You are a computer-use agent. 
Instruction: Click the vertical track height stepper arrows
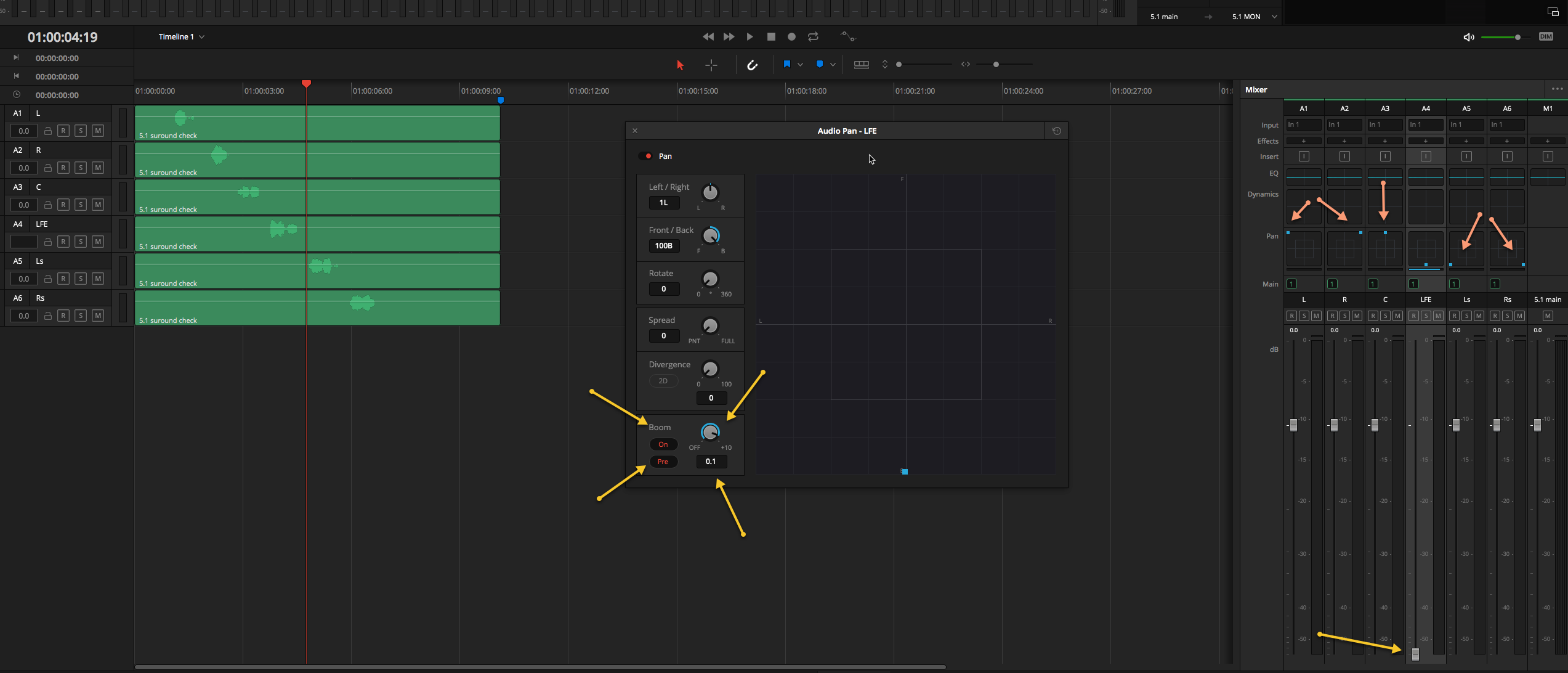pyautogui.click(x=885, y=64)
